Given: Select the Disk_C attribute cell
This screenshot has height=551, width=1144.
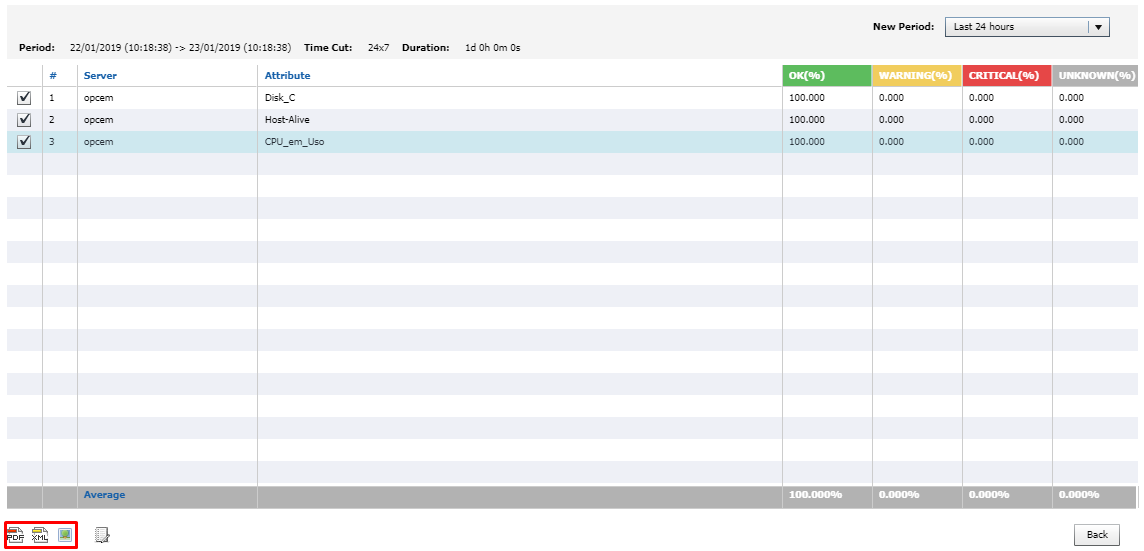Looking at the screenshot, I should [x=280, y=98].
